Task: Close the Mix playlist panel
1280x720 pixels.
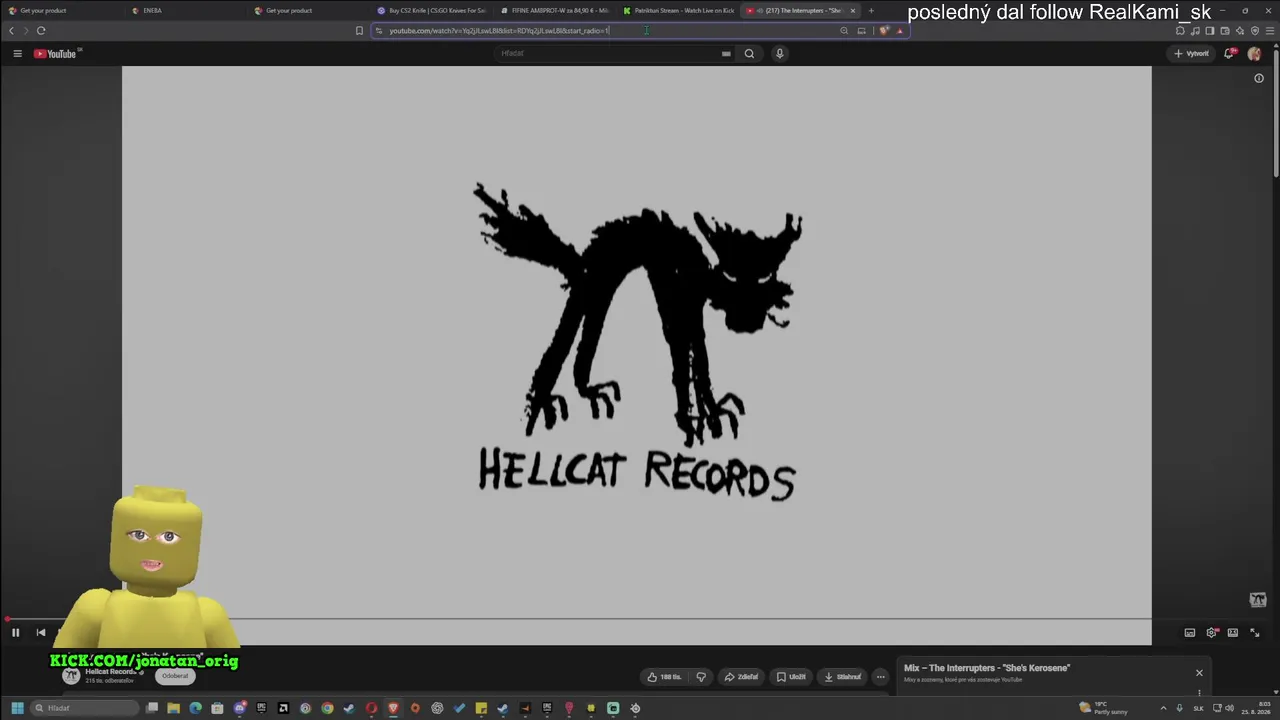Action: coord(1199,672)
